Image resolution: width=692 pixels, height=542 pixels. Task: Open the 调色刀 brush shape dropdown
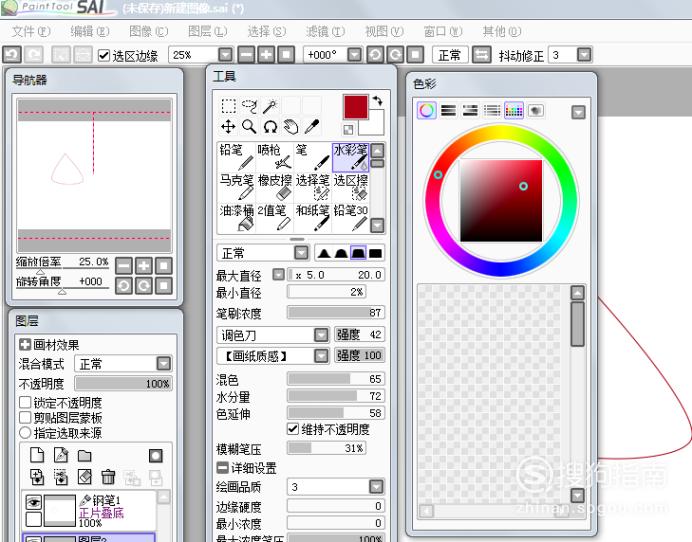pyautogui.click(x=272, y=335)
